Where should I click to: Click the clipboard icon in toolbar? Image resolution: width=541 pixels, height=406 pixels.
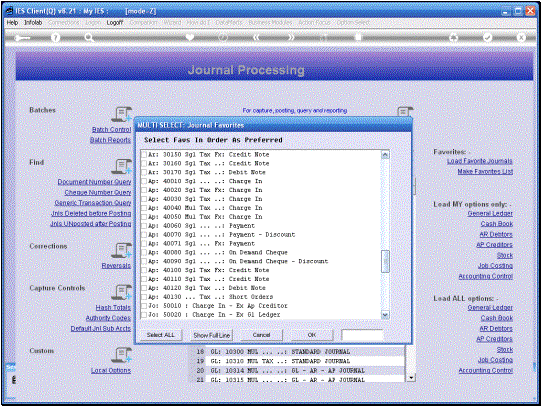pos(358,37)
